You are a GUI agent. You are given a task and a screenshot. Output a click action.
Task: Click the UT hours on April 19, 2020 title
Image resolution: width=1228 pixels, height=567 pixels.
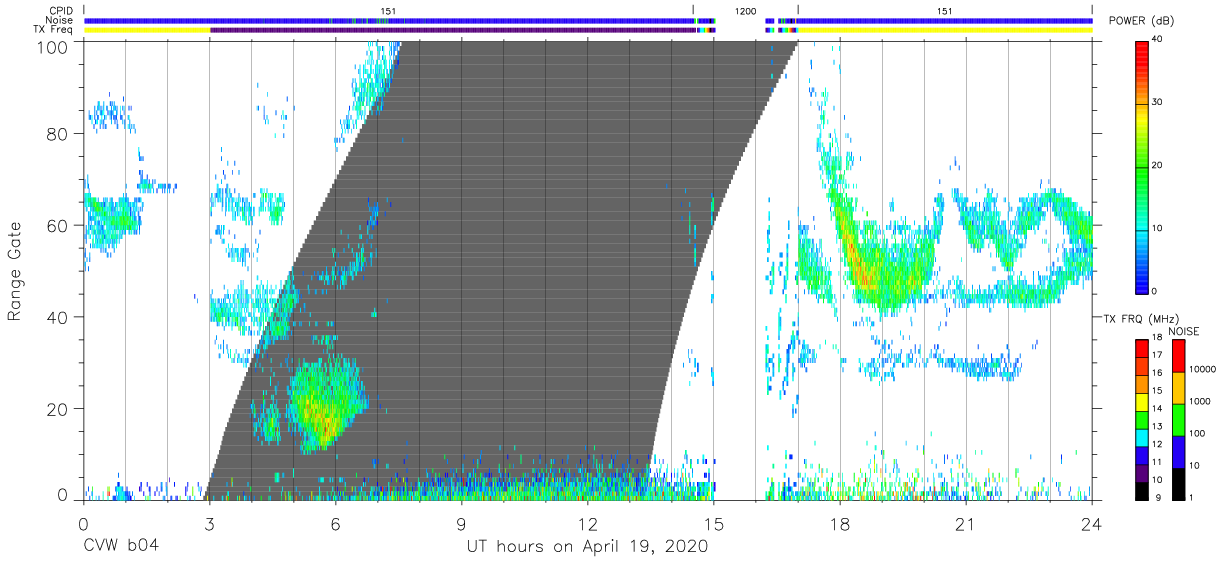587,546
